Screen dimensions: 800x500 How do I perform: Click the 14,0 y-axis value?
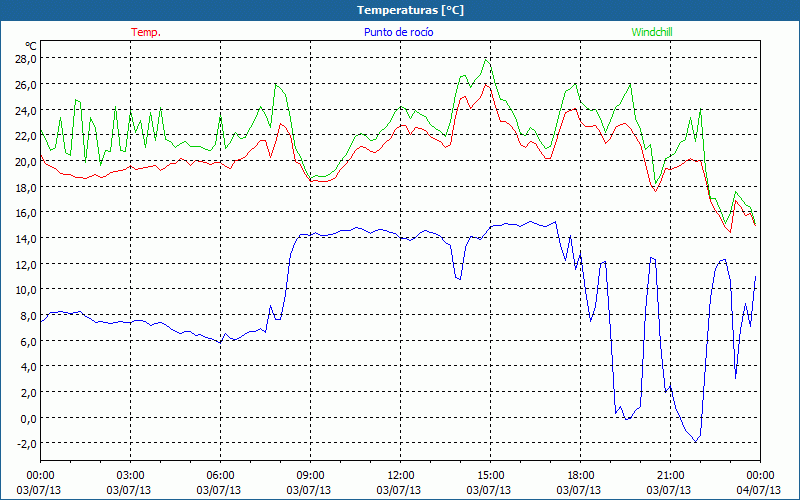[x=26, y=238]
